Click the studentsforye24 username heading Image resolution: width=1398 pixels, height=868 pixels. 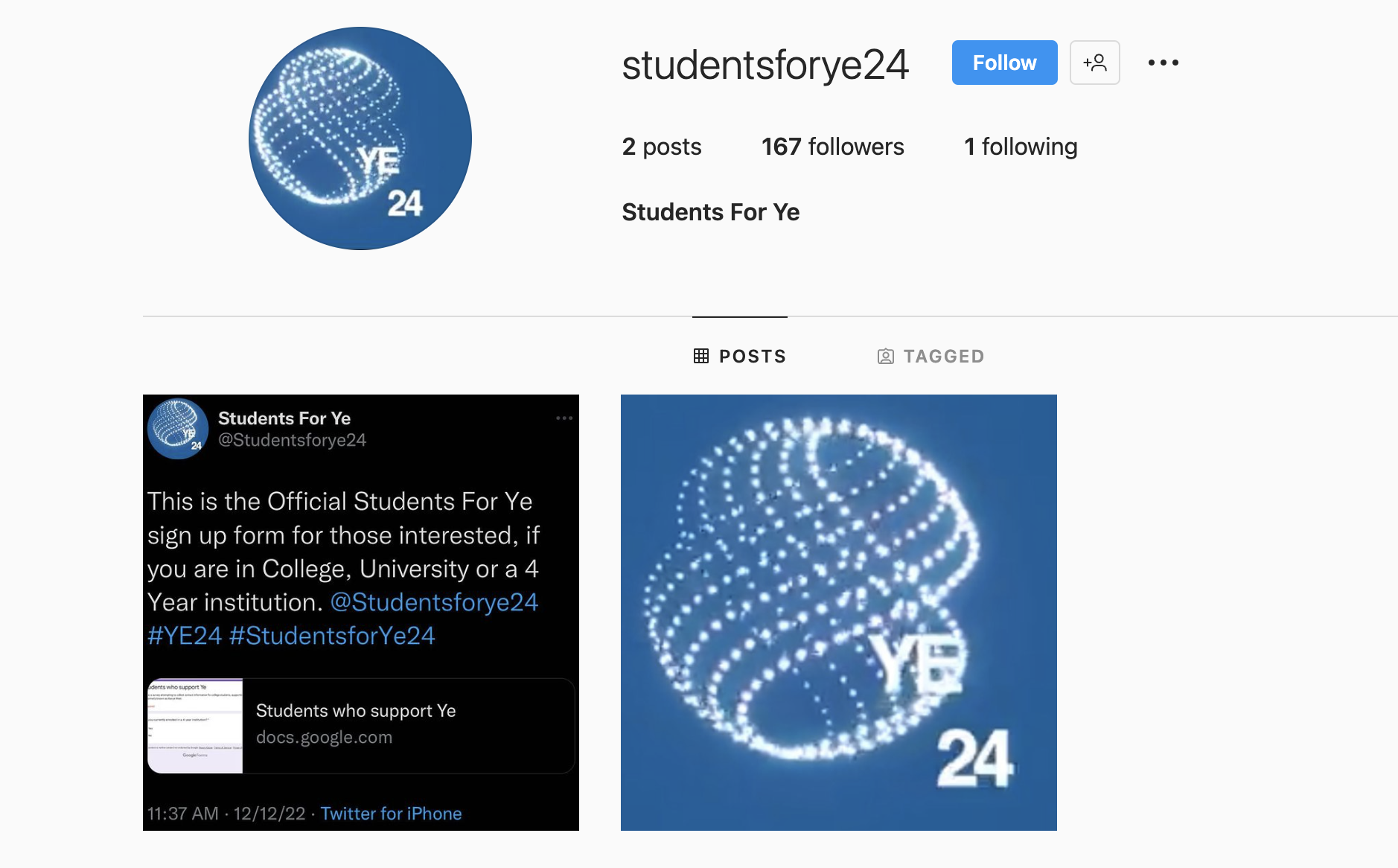[x=765, y=64]
